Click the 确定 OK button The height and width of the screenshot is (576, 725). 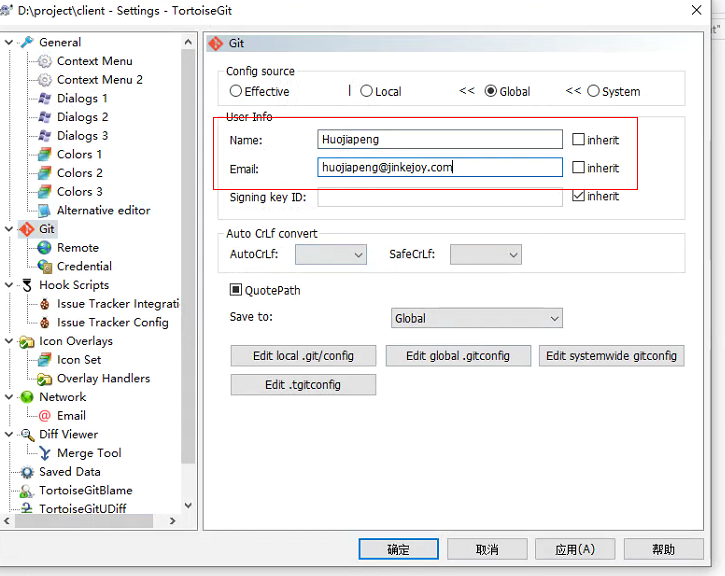click(x=399, y=549)
